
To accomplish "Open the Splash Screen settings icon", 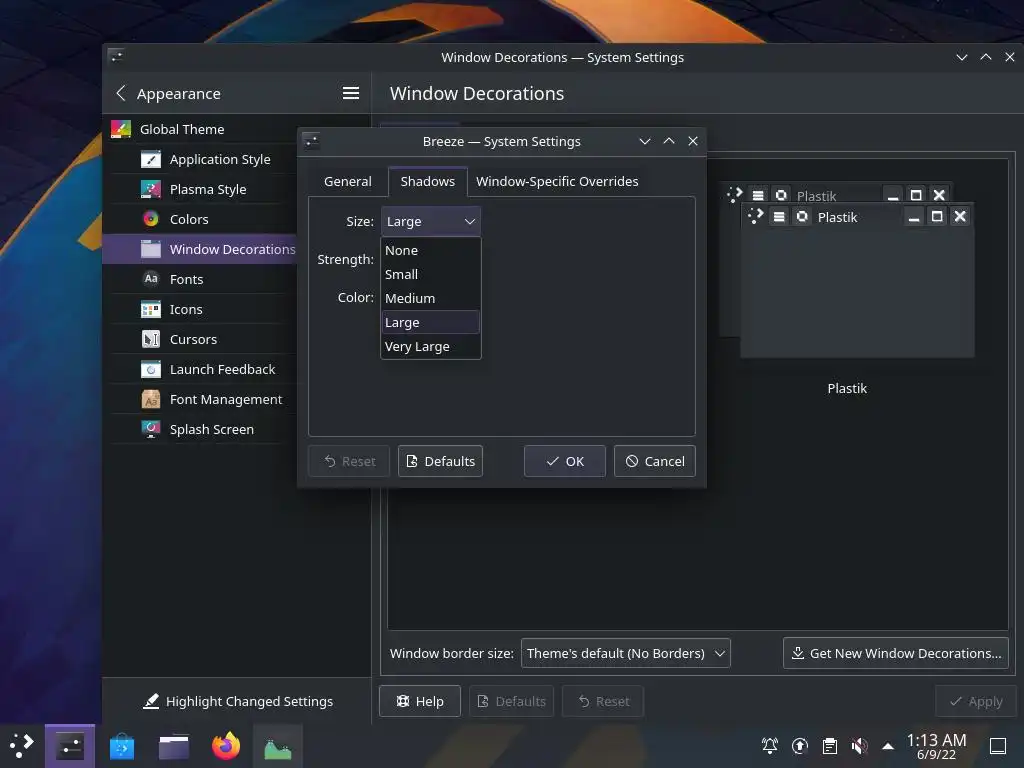I will tap(151, 430).
